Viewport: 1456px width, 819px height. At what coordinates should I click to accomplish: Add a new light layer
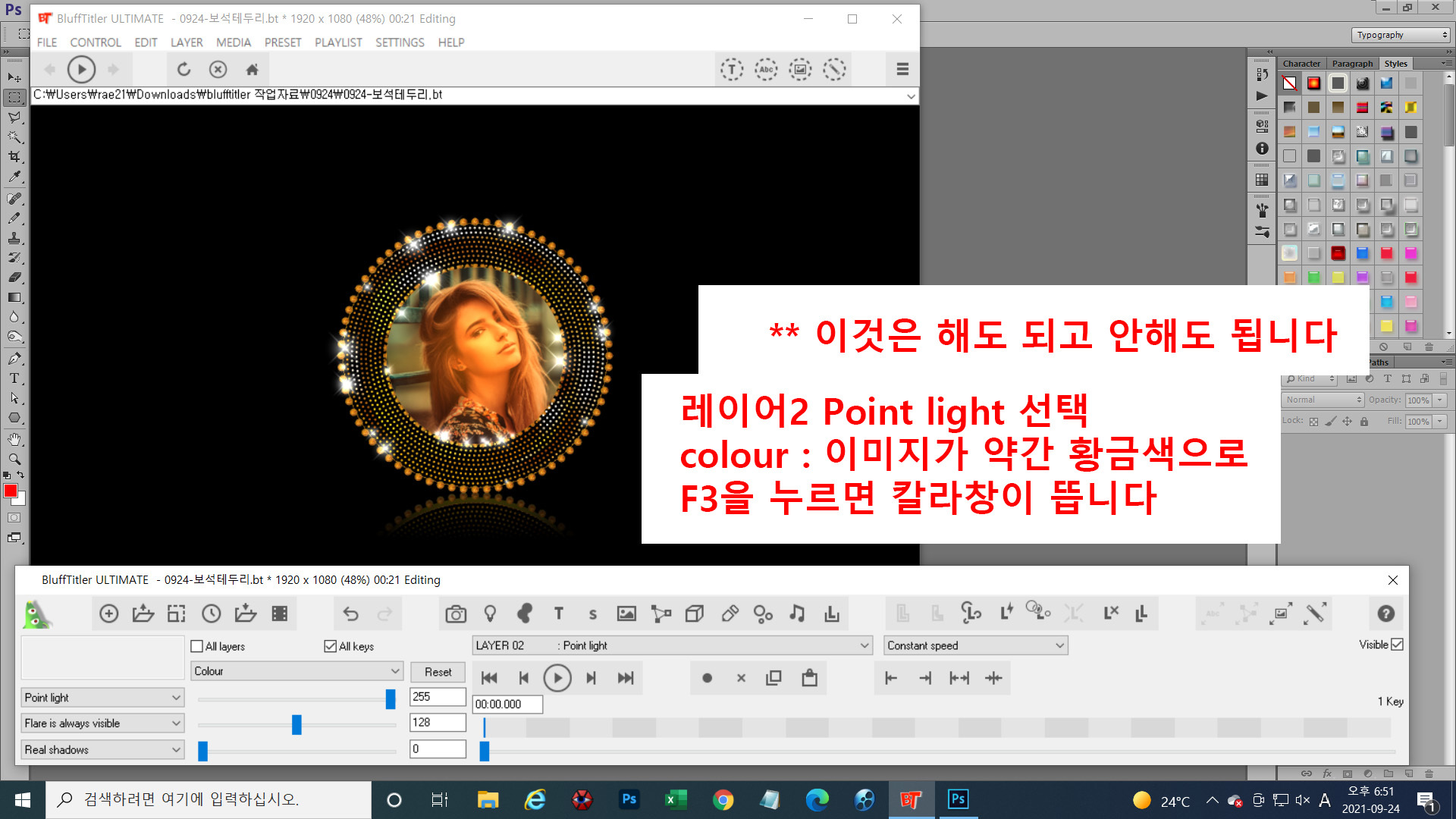[490, 613]
